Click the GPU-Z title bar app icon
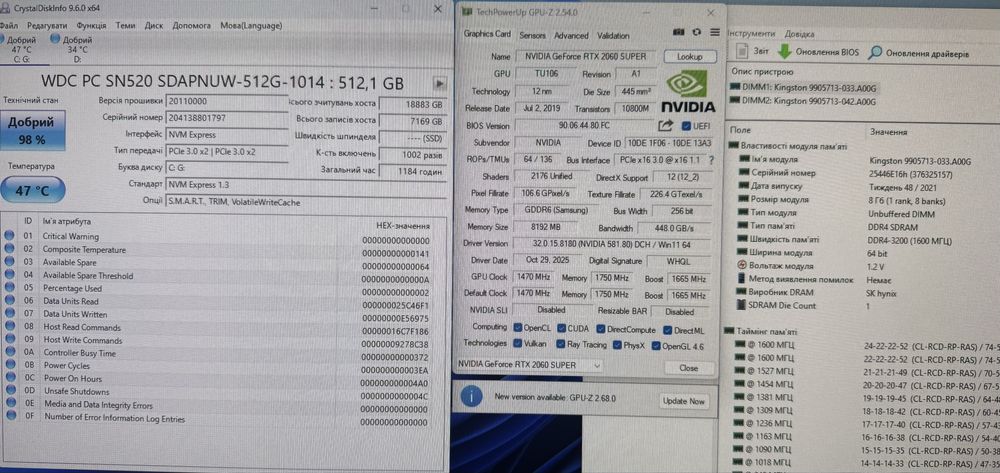Image resolution: width=1000 pixels, height=473 pixels. point(467,11)
